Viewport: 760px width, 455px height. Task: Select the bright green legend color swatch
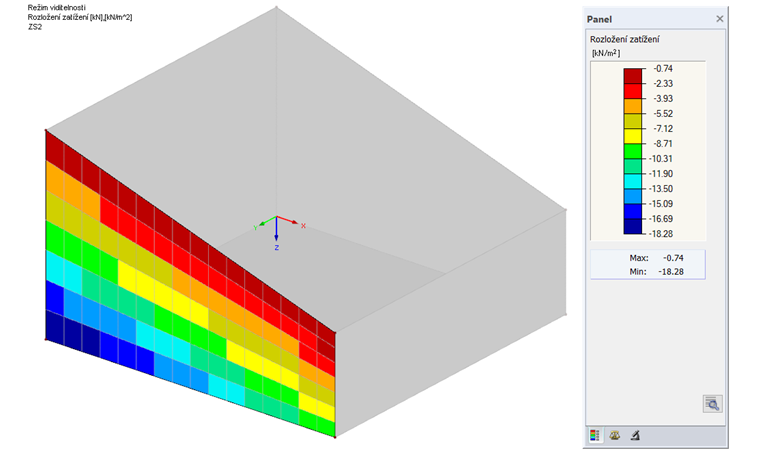tap(633, 151)
